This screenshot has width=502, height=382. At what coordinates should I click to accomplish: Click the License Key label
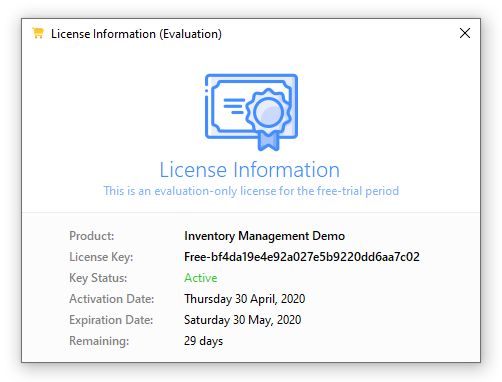point(101,257)
